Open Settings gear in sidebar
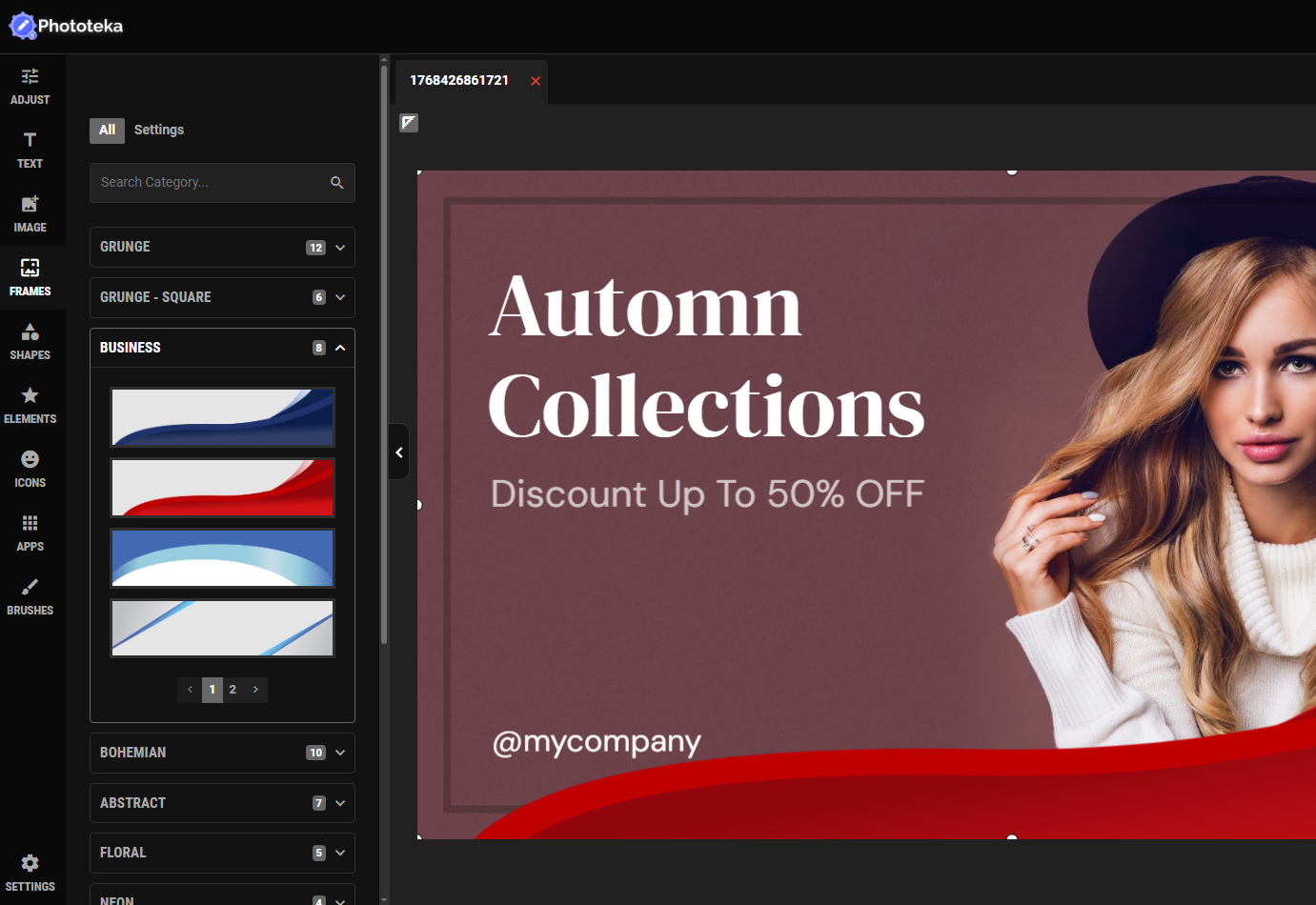 (x=30, y=872)
